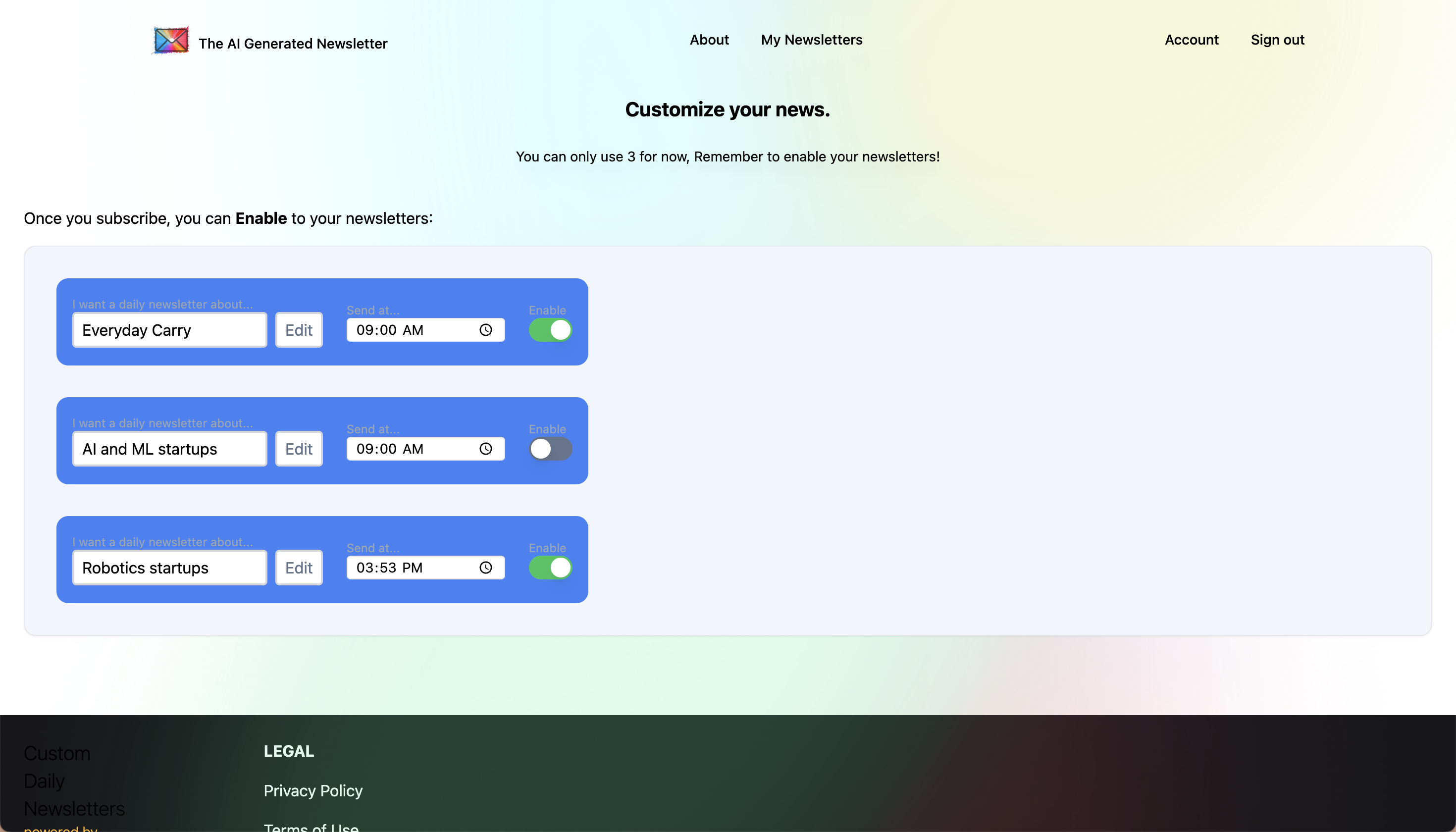The image size is (1456, 832).
Task: Disable the Everyday Carry newsletter toggle
Action: click(550, 330)
